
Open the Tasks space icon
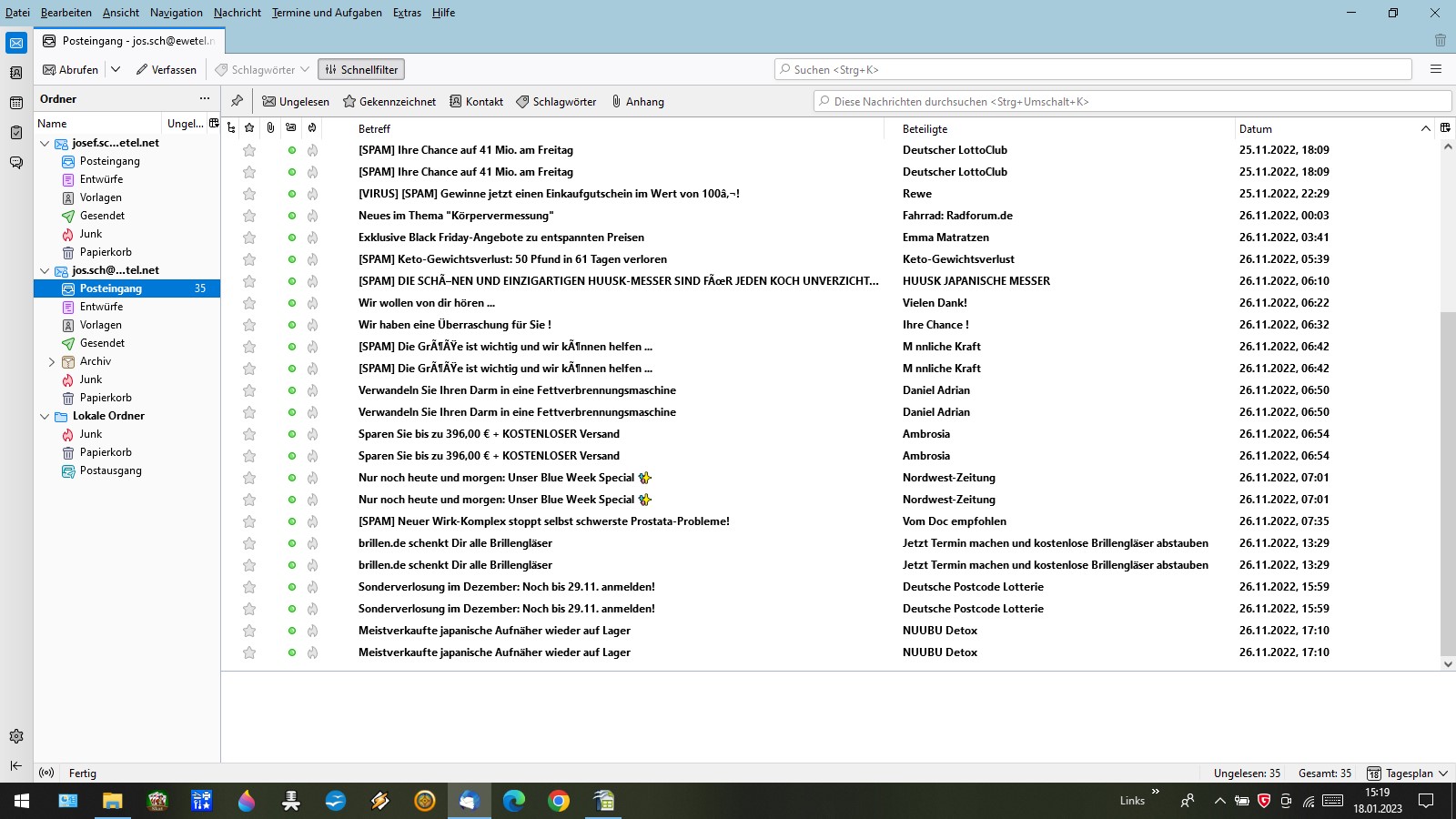[x=16, y=133]
